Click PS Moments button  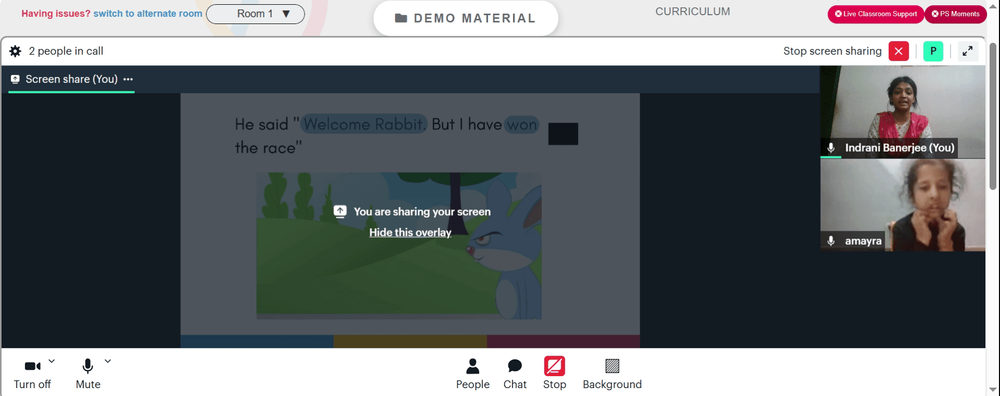[955, 14]
